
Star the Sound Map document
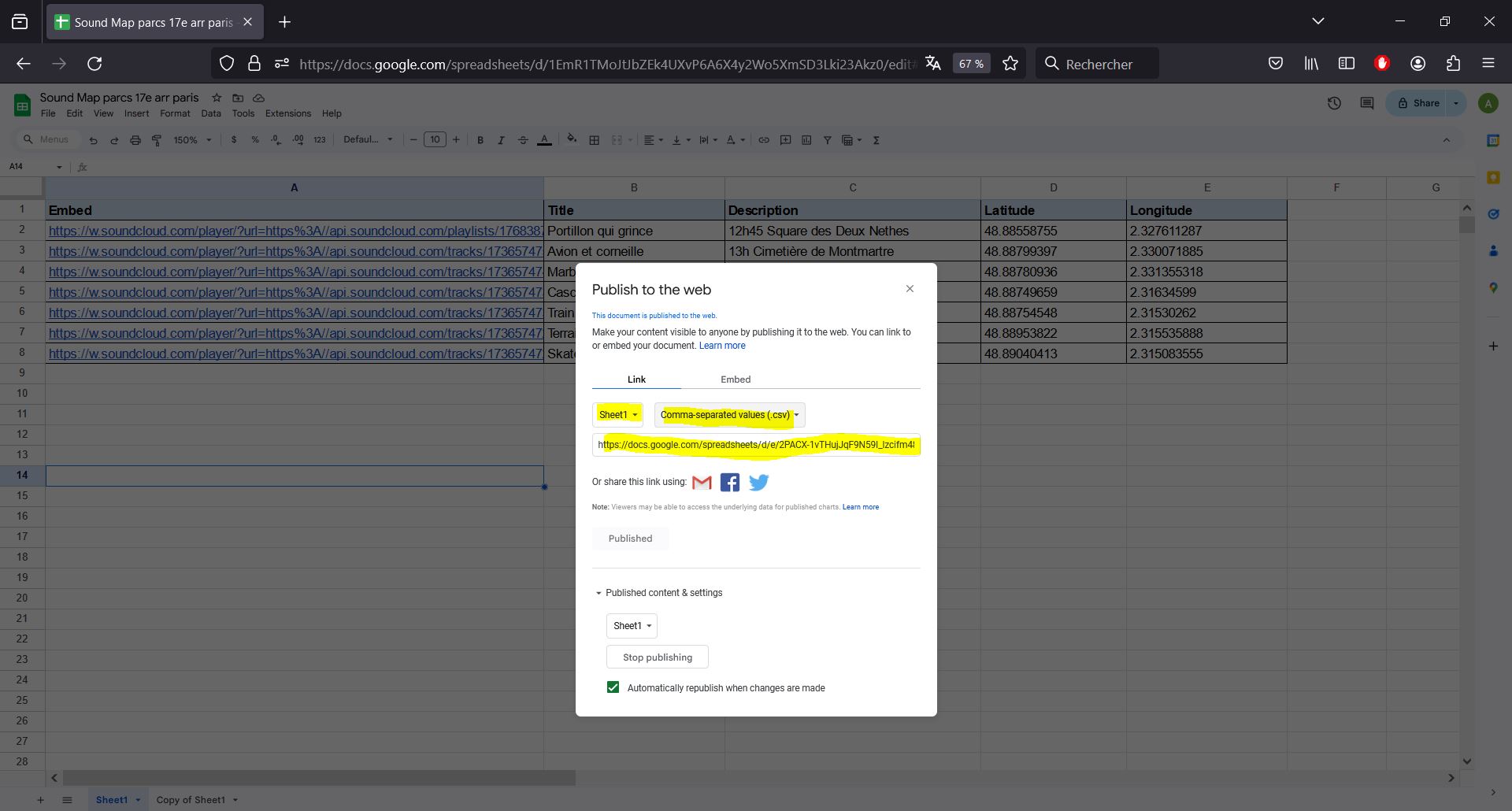[x=217, y=98]
